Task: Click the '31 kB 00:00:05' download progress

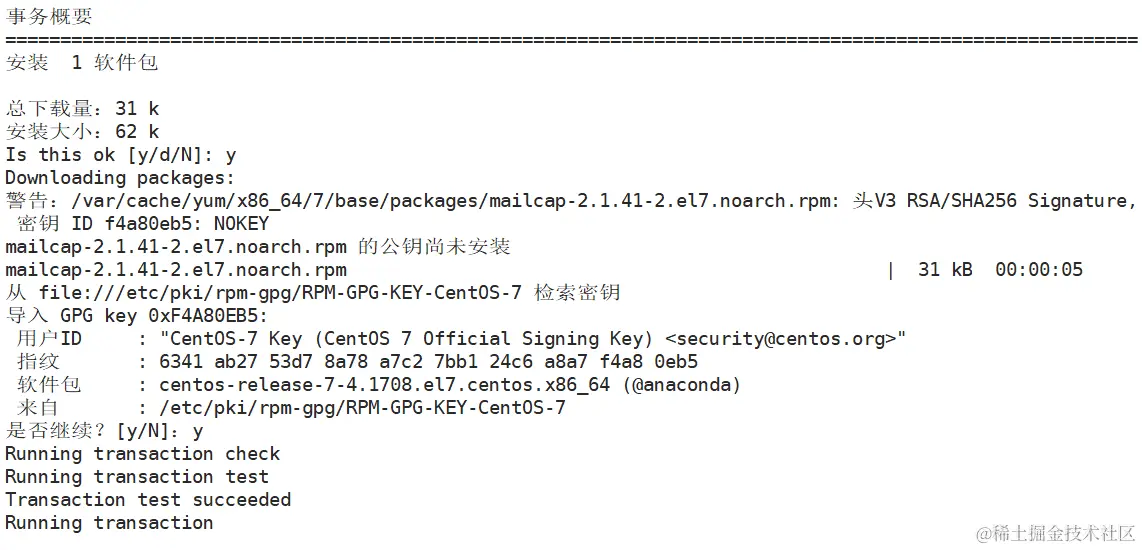Action: click(x=1000, y=270)
